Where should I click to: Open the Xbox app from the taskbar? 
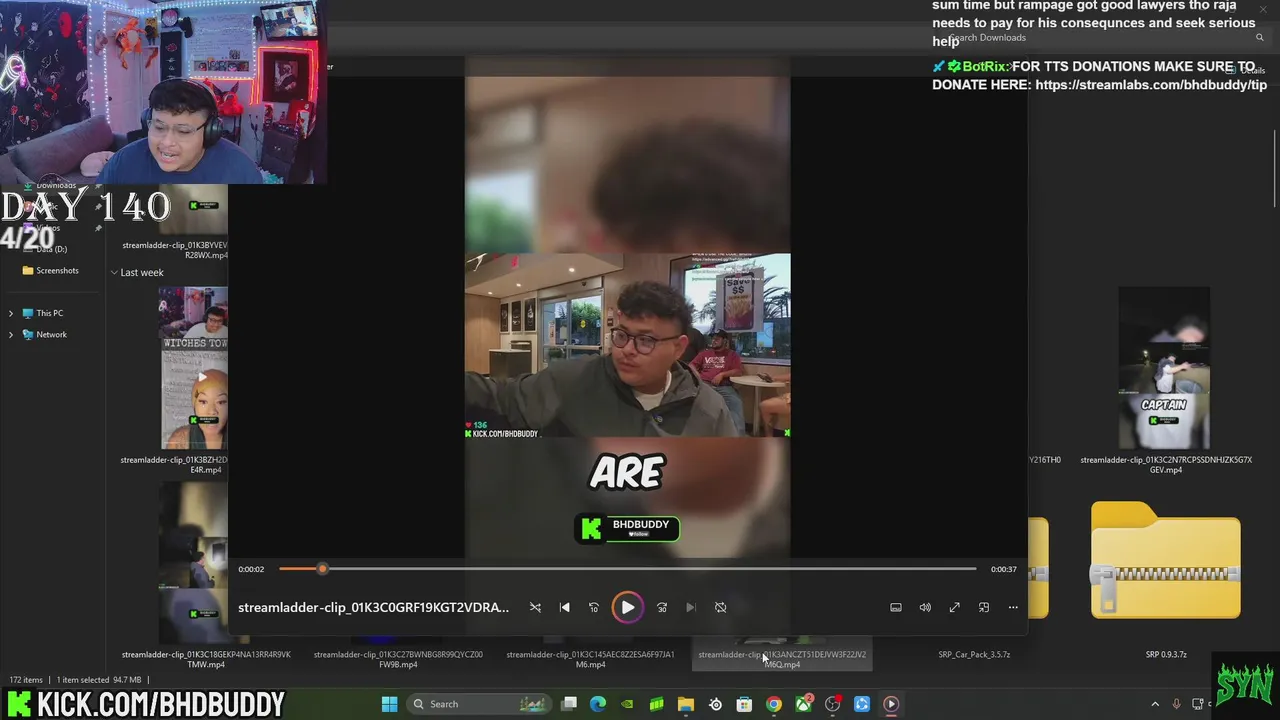point(803,704)
